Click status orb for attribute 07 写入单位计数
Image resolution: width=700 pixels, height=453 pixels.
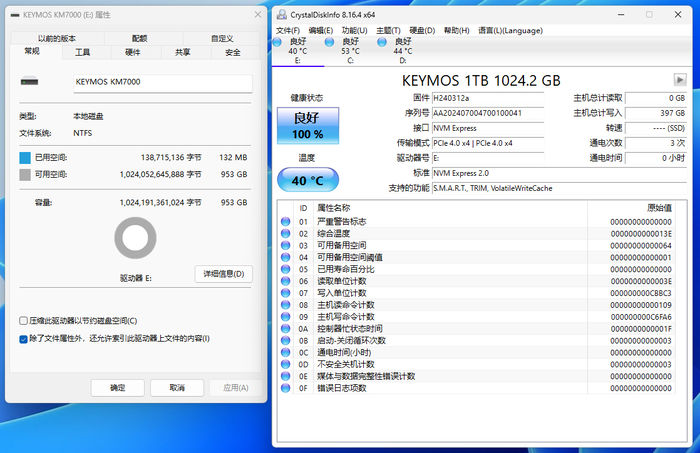click(286, 293)
